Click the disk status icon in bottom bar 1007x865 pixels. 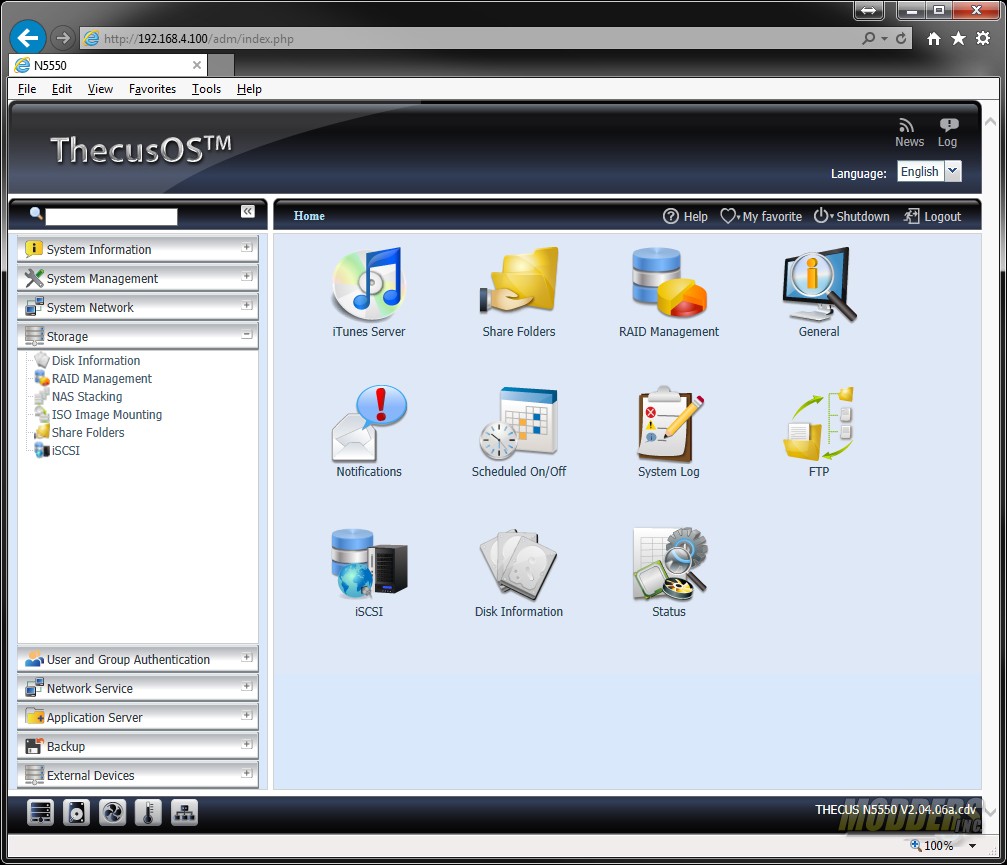click(x=76, y=813)
